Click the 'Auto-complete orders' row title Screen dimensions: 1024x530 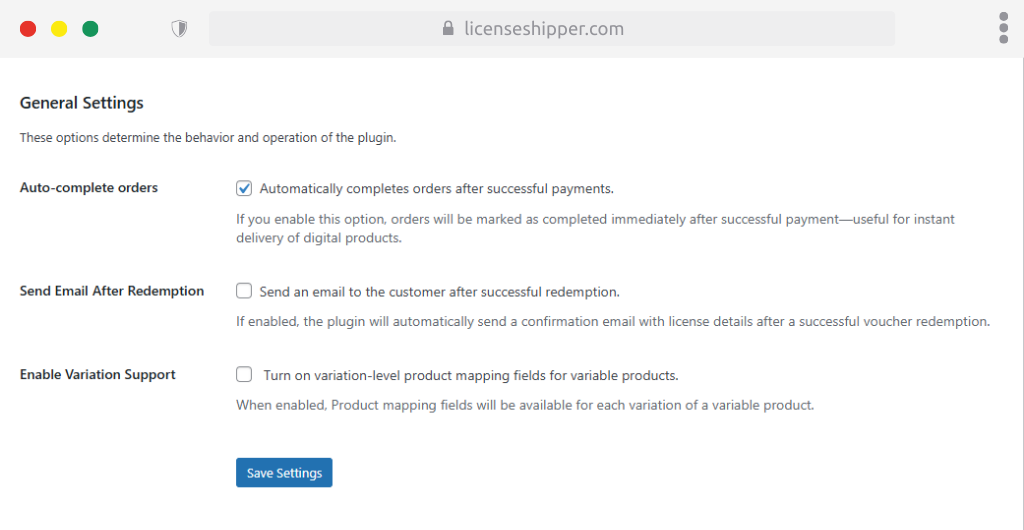(89, 188)
